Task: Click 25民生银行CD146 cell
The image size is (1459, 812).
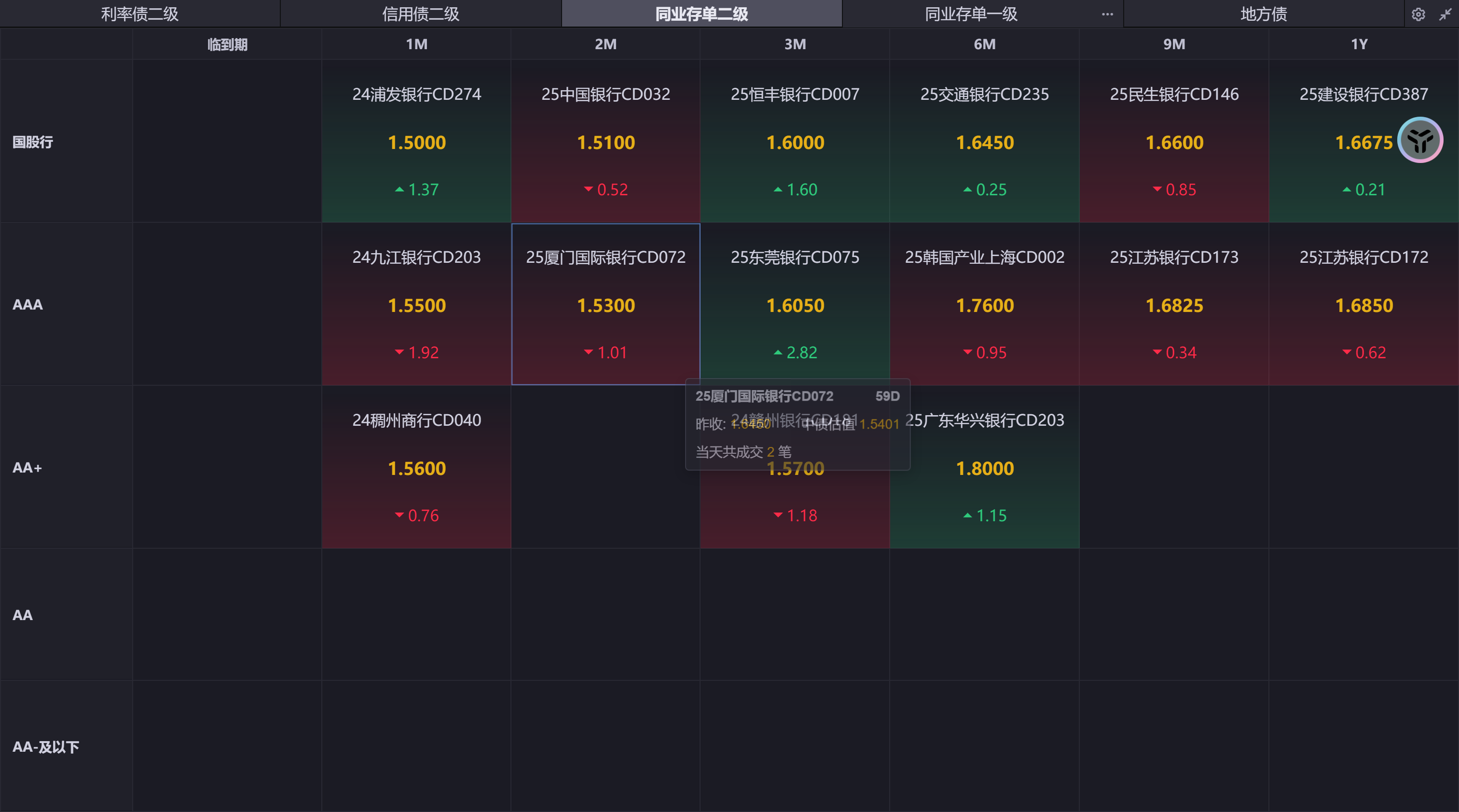Action: click(x=1174, y=141)
